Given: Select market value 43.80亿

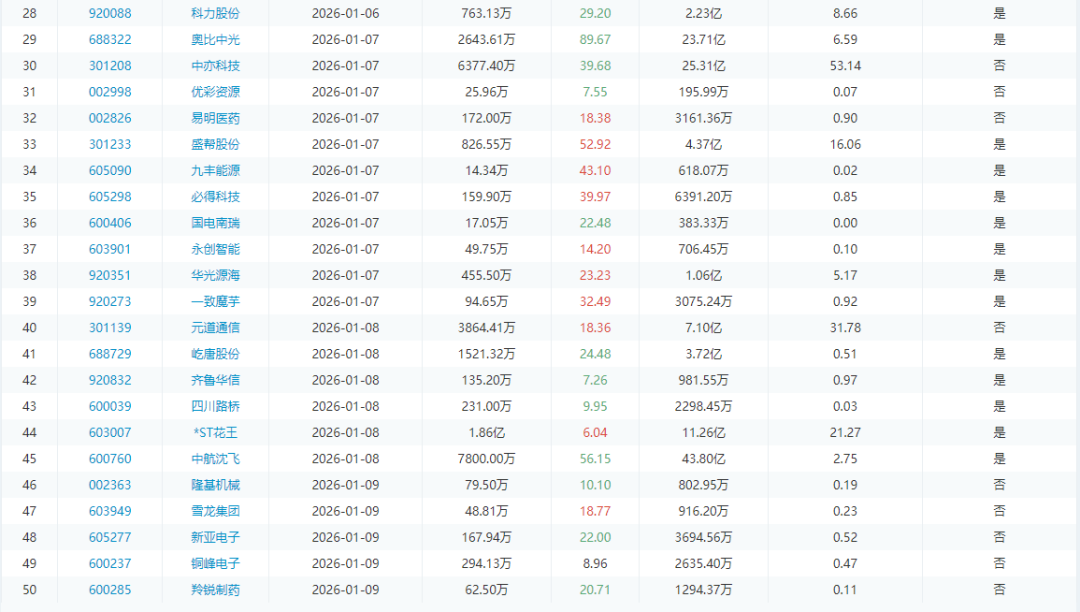Looking at the screenshot, I should pyautogui.click(x=703, y=458).
